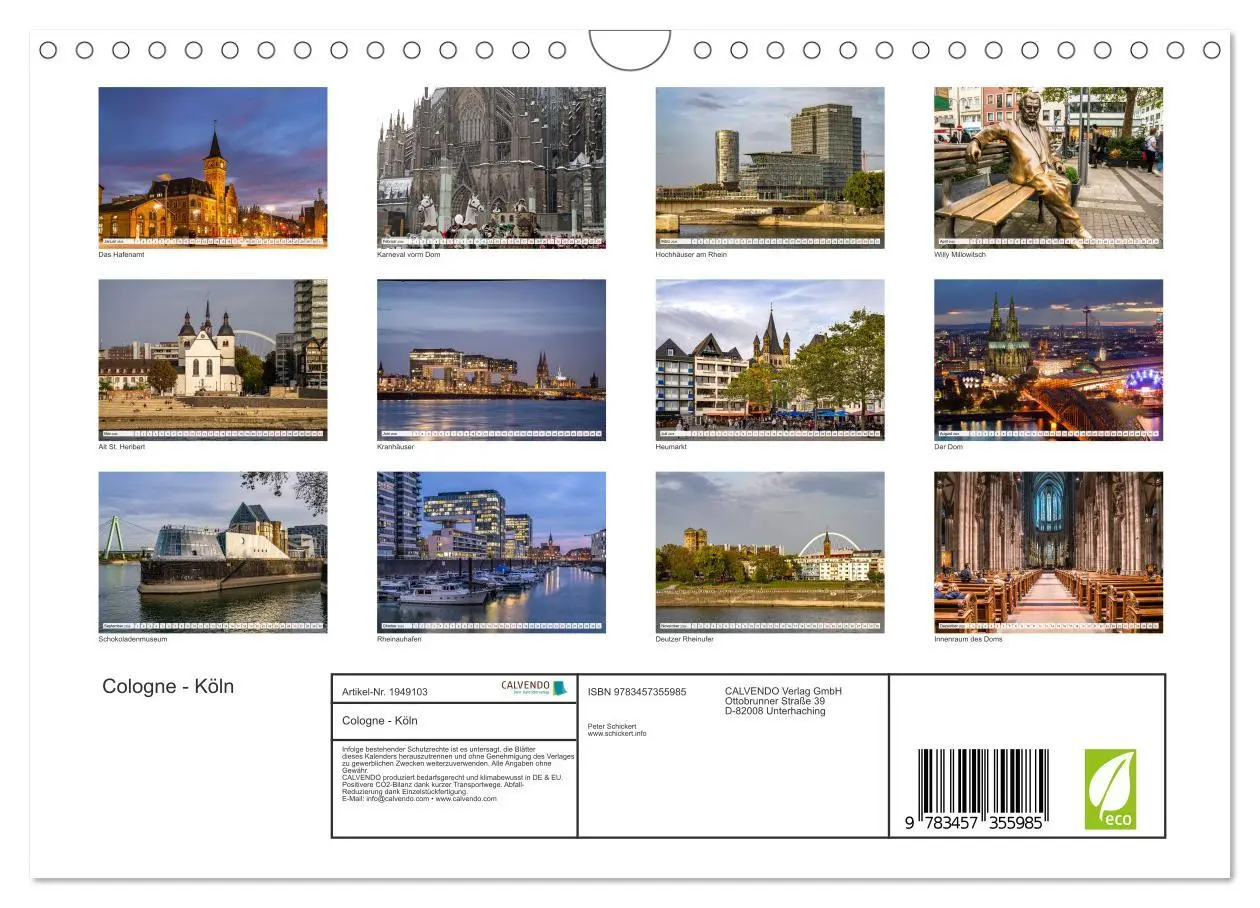Click the Heumarkt caption
The image size is (1260, 908).
tap(671, 447)
